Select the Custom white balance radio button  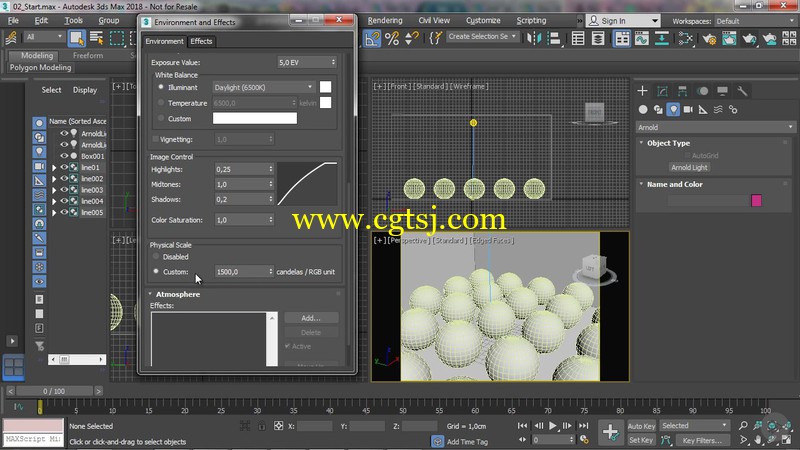point(161,118)
